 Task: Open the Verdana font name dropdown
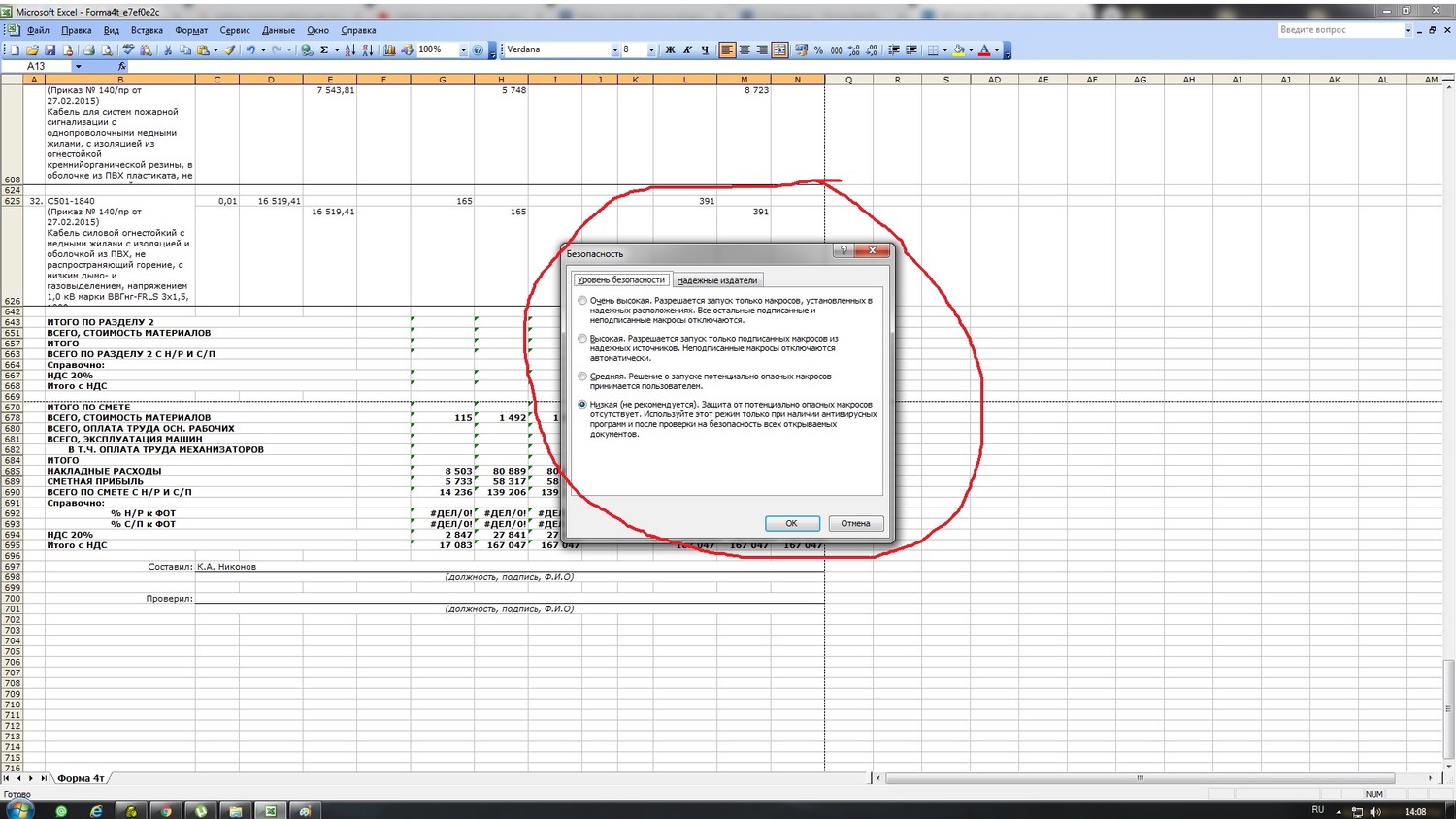(x=614, y=49)
